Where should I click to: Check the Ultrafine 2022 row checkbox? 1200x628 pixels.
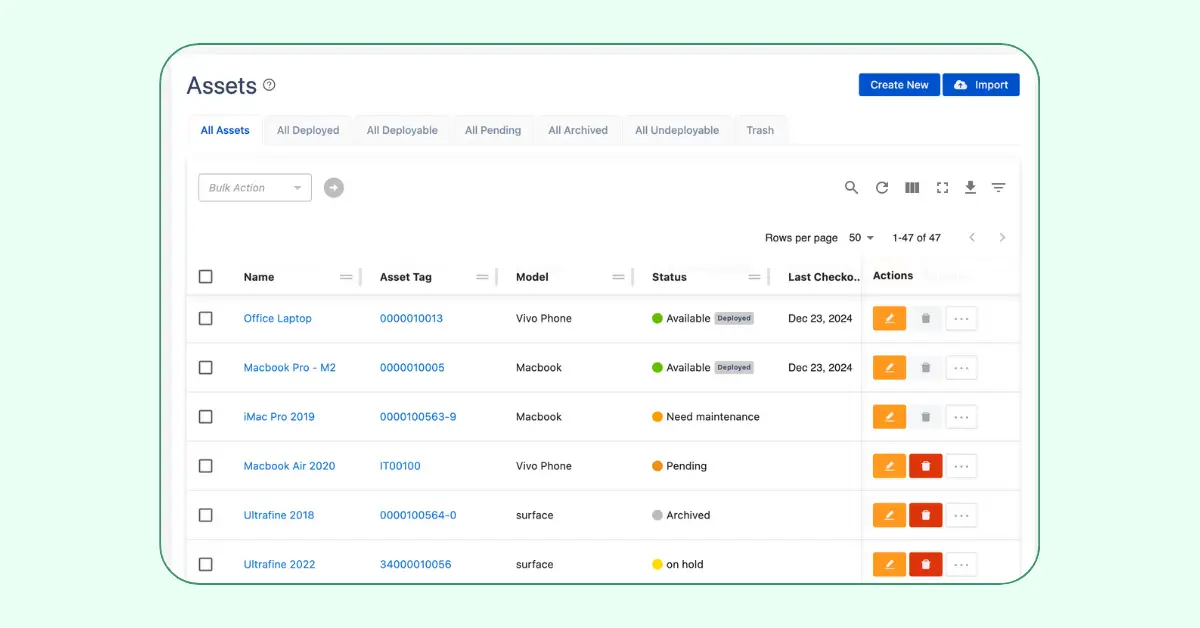tap(206, 564)
